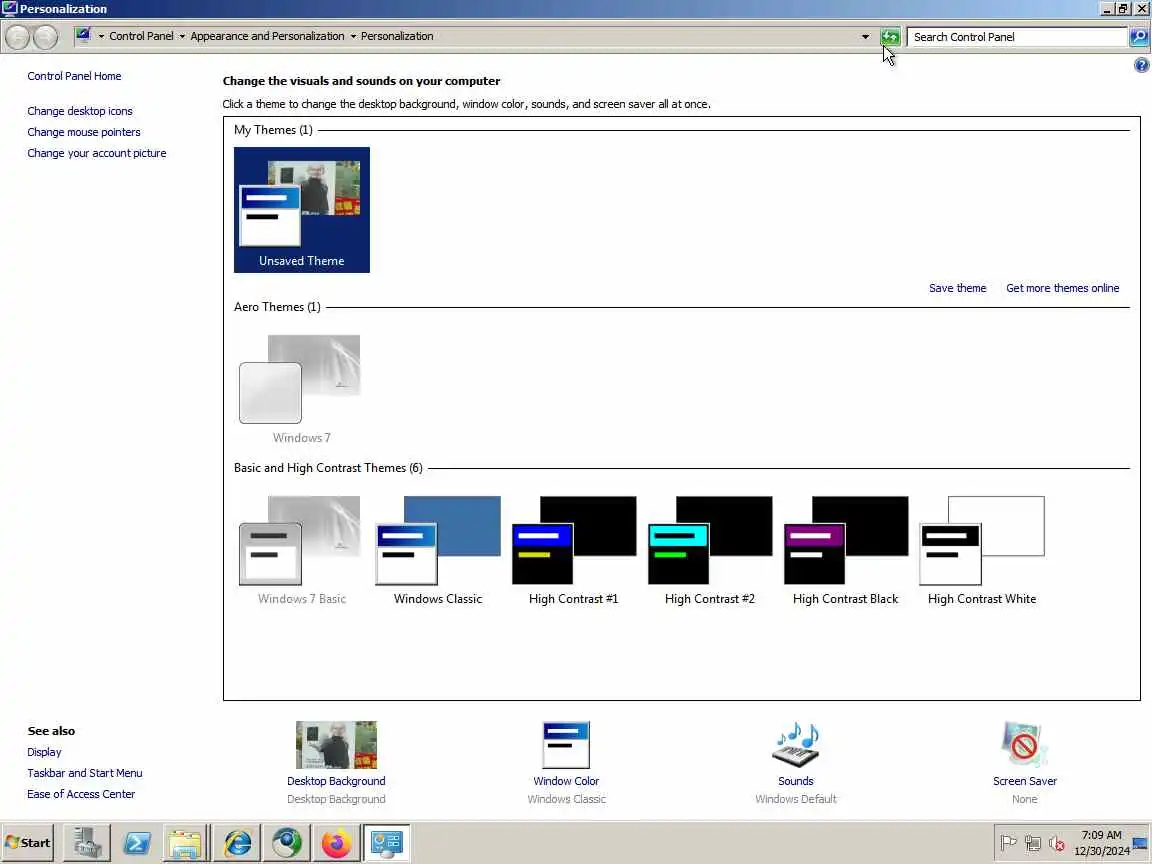Apply the Windows Classic theme
1152x864 pixels.
click(x=438, y=550)
